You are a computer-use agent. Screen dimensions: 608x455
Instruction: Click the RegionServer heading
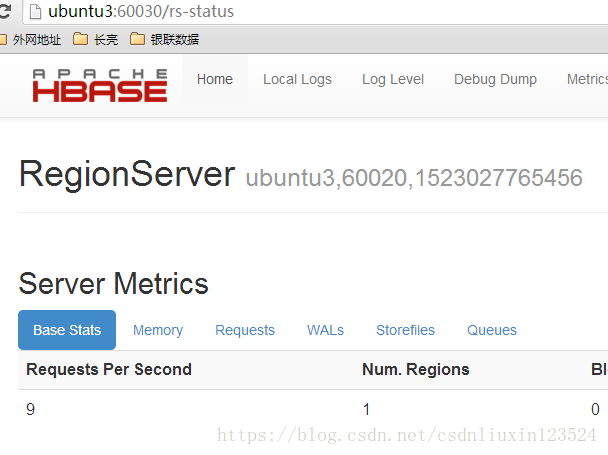127,175
